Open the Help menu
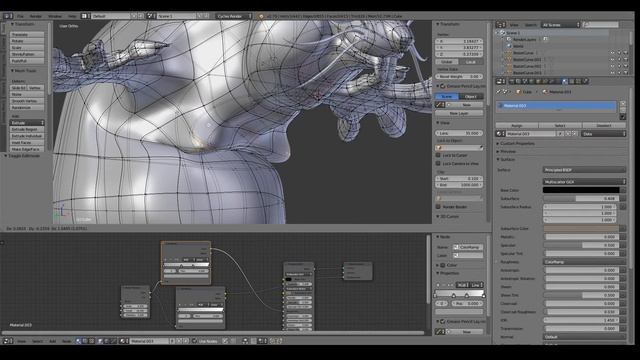Screen dimensions: 640x360 click(x=72, y=16)
